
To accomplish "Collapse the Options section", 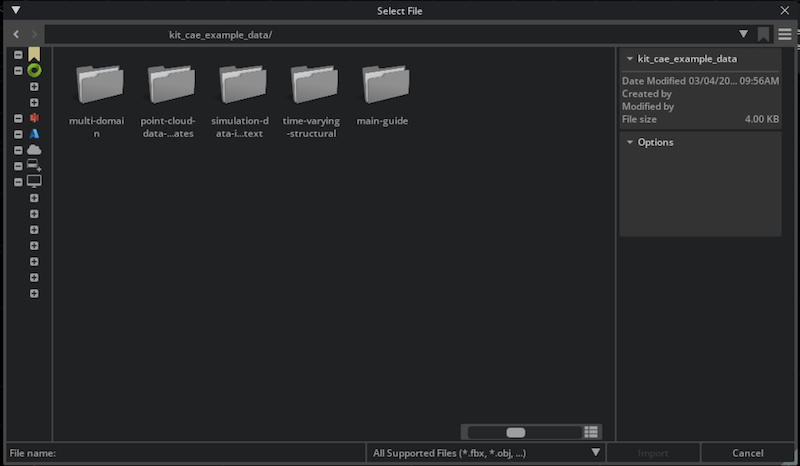I will [630, 142].
